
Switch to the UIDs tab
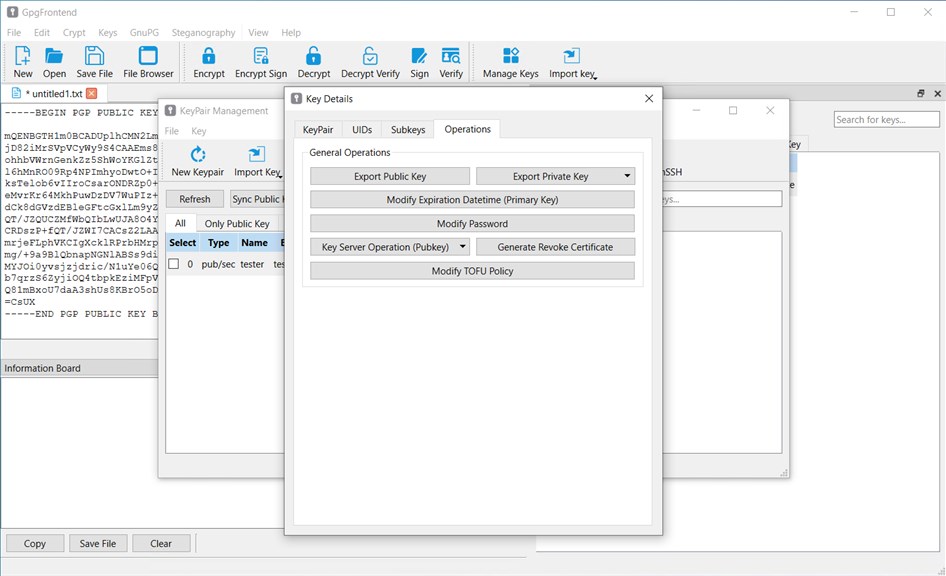point(362,130)
